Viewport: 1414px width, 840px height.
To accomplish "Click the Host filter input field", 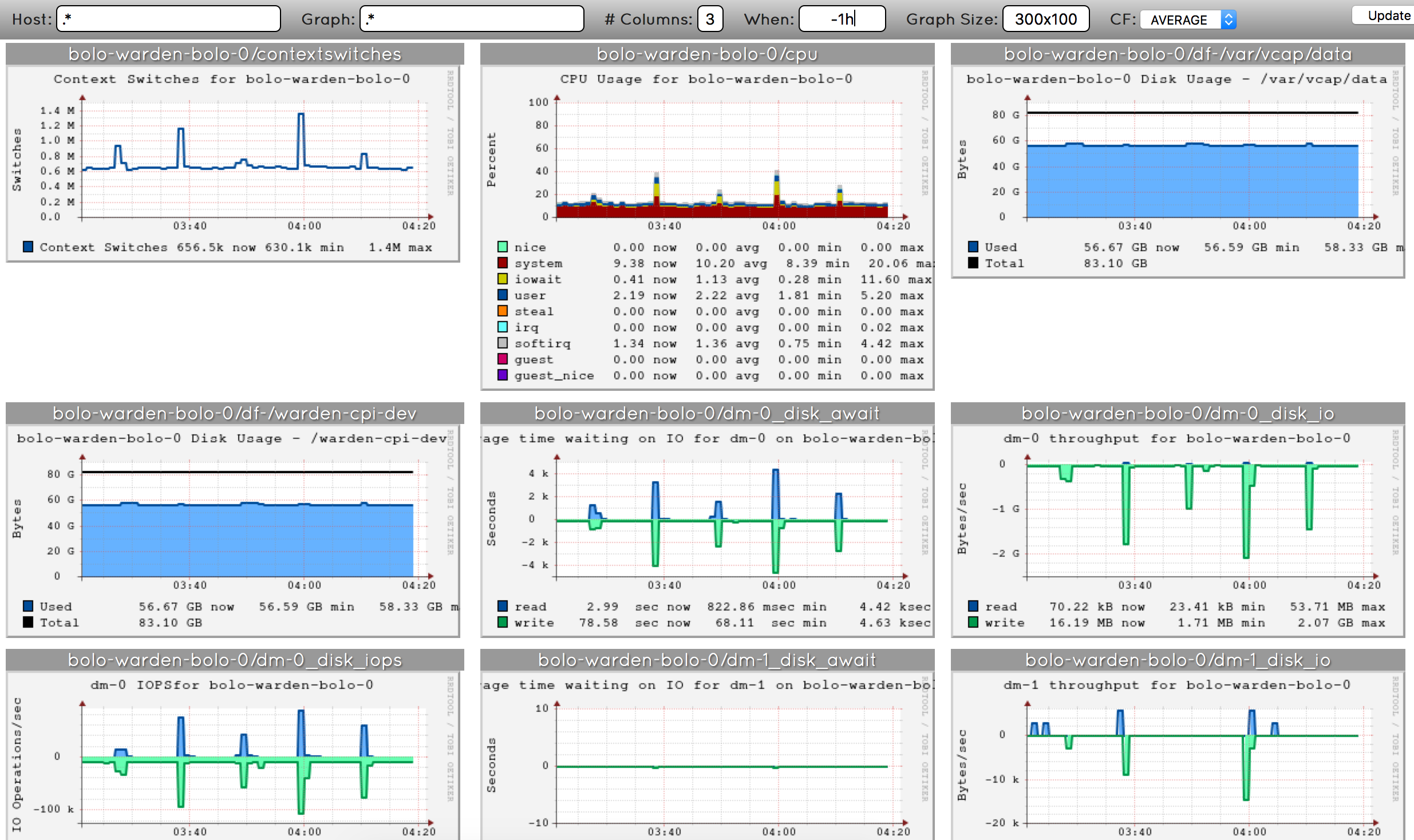I will (168, 19).
